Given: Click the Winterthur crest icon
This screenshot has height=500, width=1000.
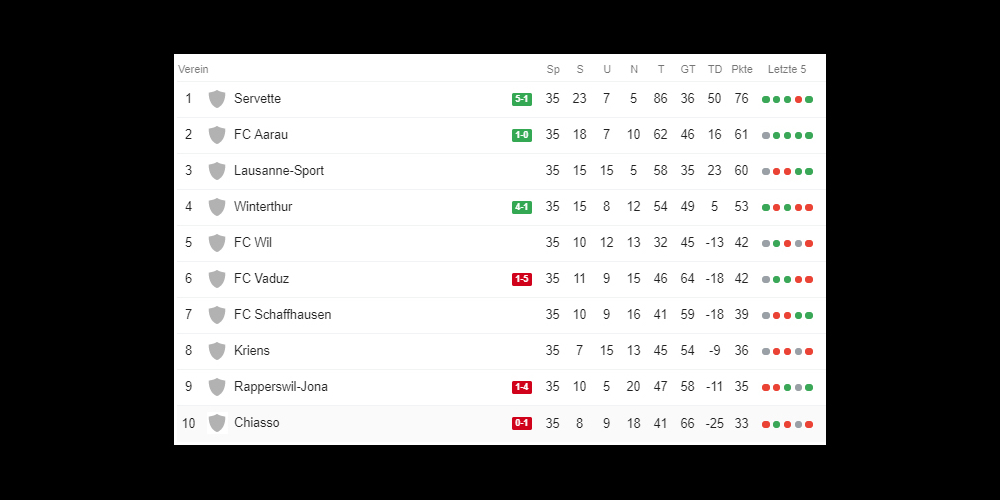Looking at the screenshot, I should pos(217,207).
